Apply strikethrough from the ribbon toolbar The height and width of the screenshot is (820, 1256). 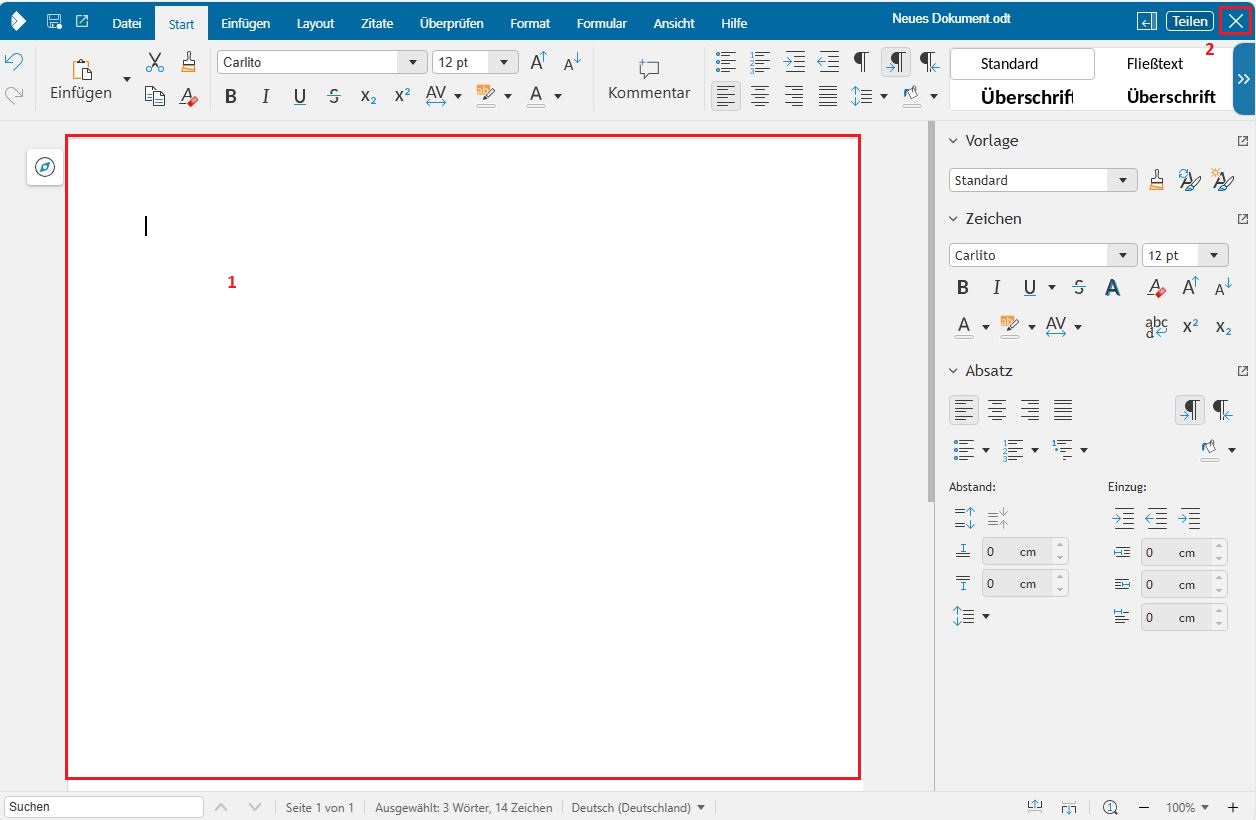point(334,96)
